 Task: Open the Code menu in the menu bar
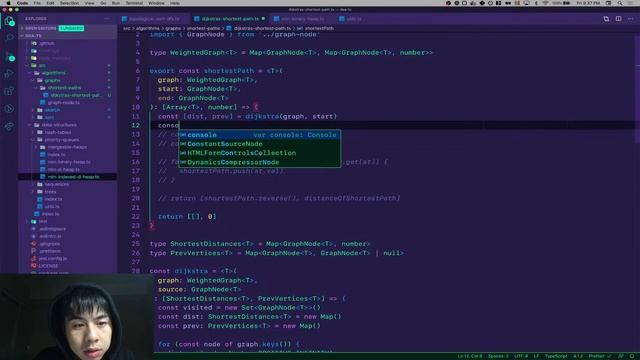[22, 3]
